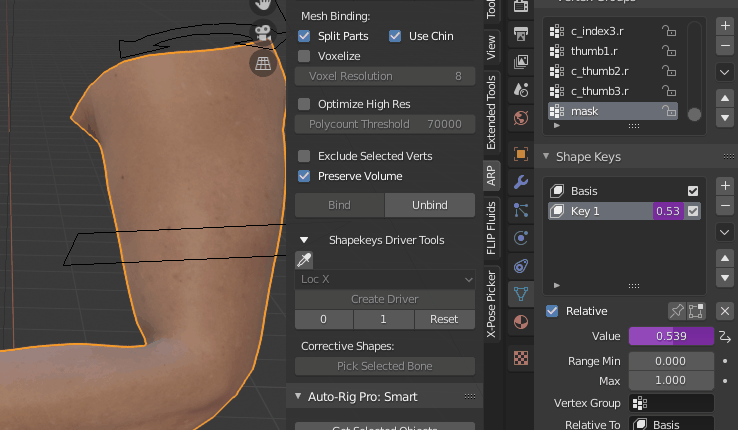The width and height of the screenshot is (738, 430).
Task: Move vertex group up in list
Action: pyautogui.click(x=725, y=98)
